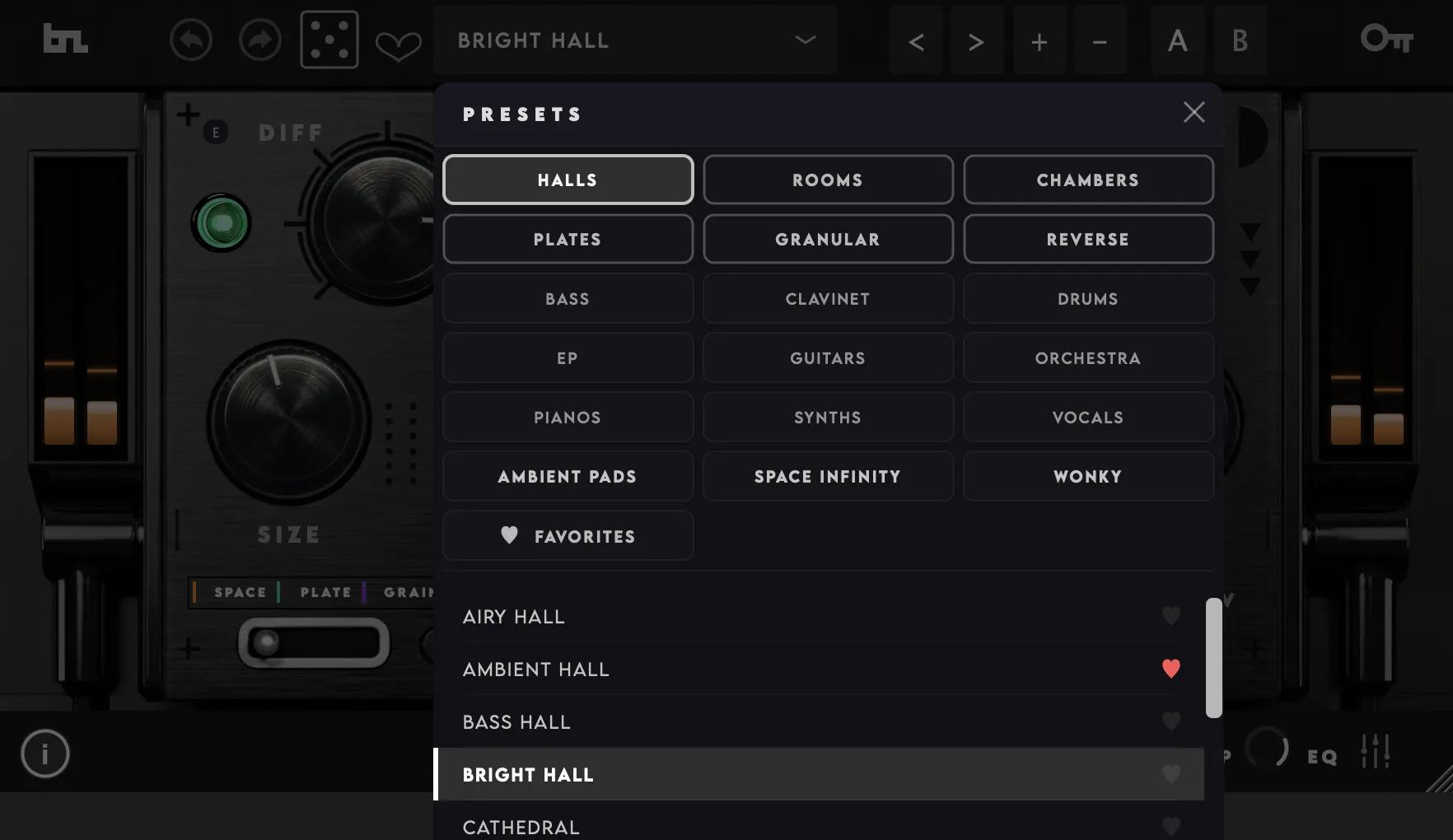The height and width of the screenshot is (840, 1453).
Task: Favorite the Airy Hall preset
Action: [1171, 616]
